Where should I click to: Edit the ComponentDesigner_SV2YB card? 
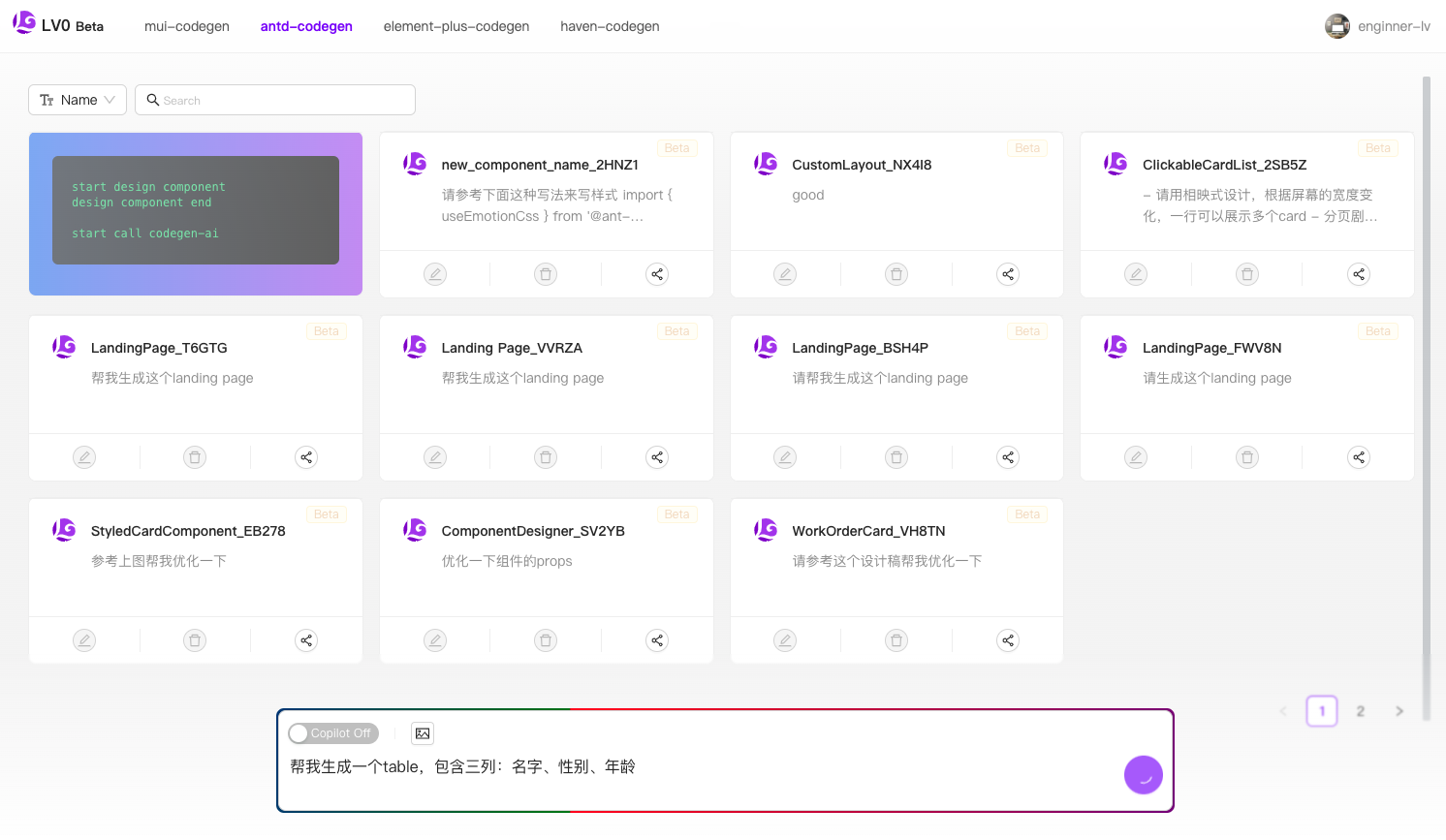(x=435, y=640)
